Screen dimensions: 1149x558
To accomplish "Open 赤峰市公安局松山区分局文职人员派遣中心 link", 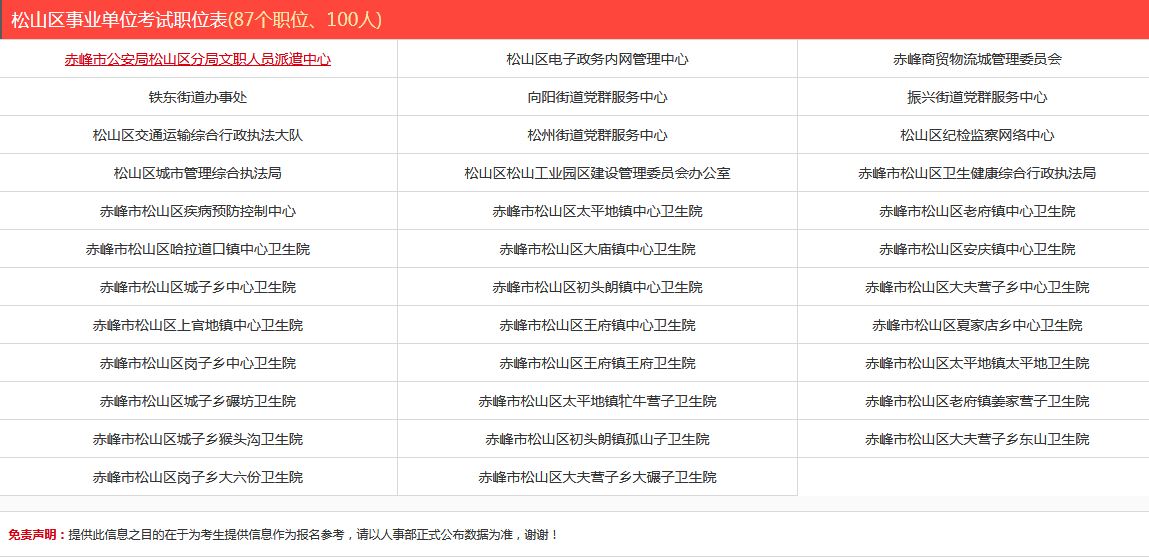I will 198,59.
